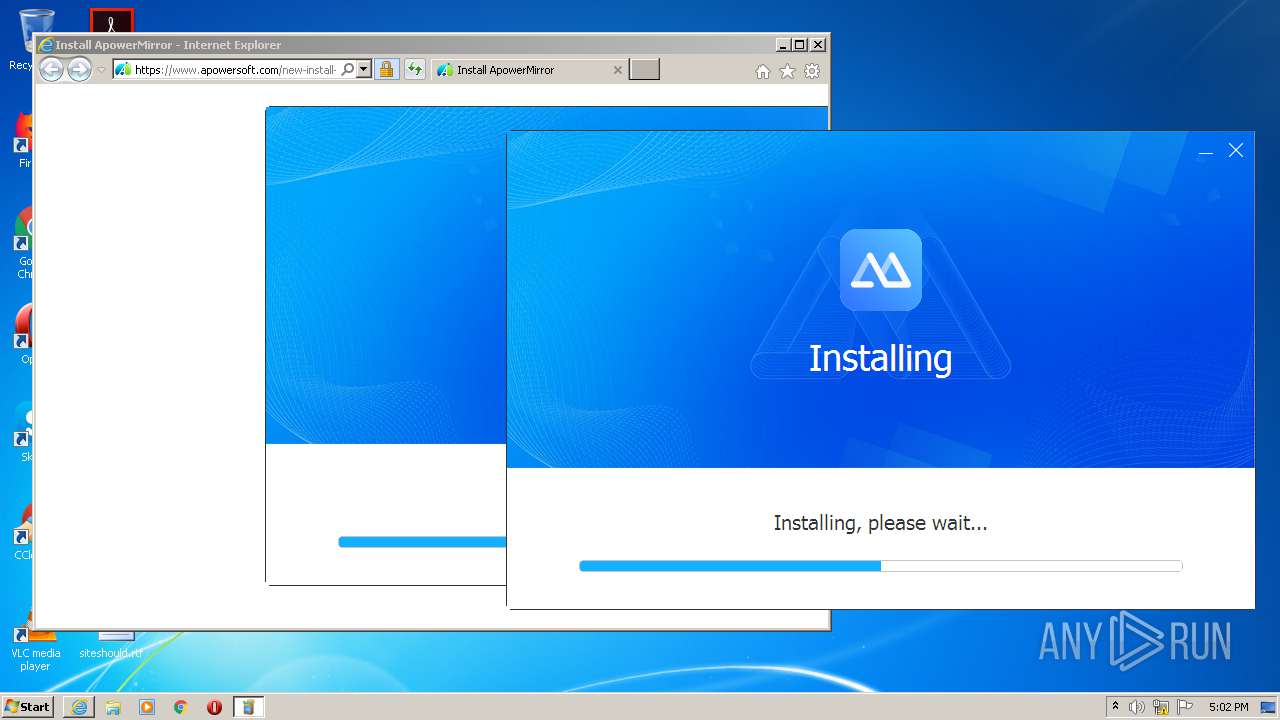This screenshot has height=720, width=1280.
Task: Refresh the page in Internet Explorer
Action: pos(414,70)
